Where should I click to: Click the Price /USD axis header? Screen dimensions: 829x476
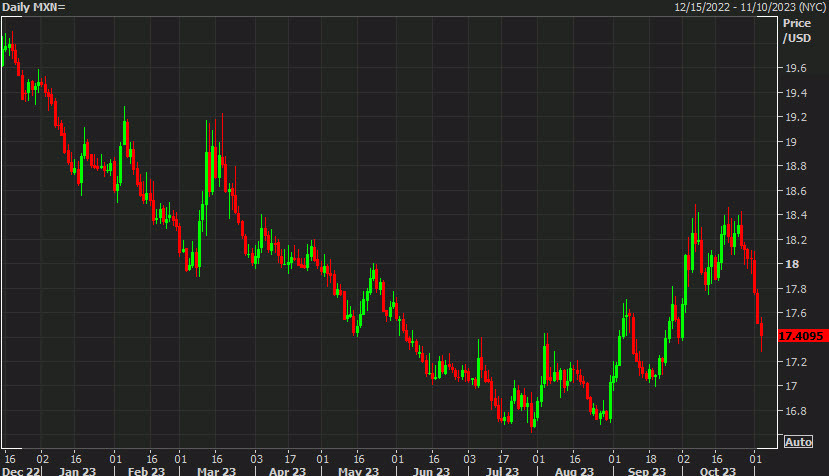[x=797, y=31]
